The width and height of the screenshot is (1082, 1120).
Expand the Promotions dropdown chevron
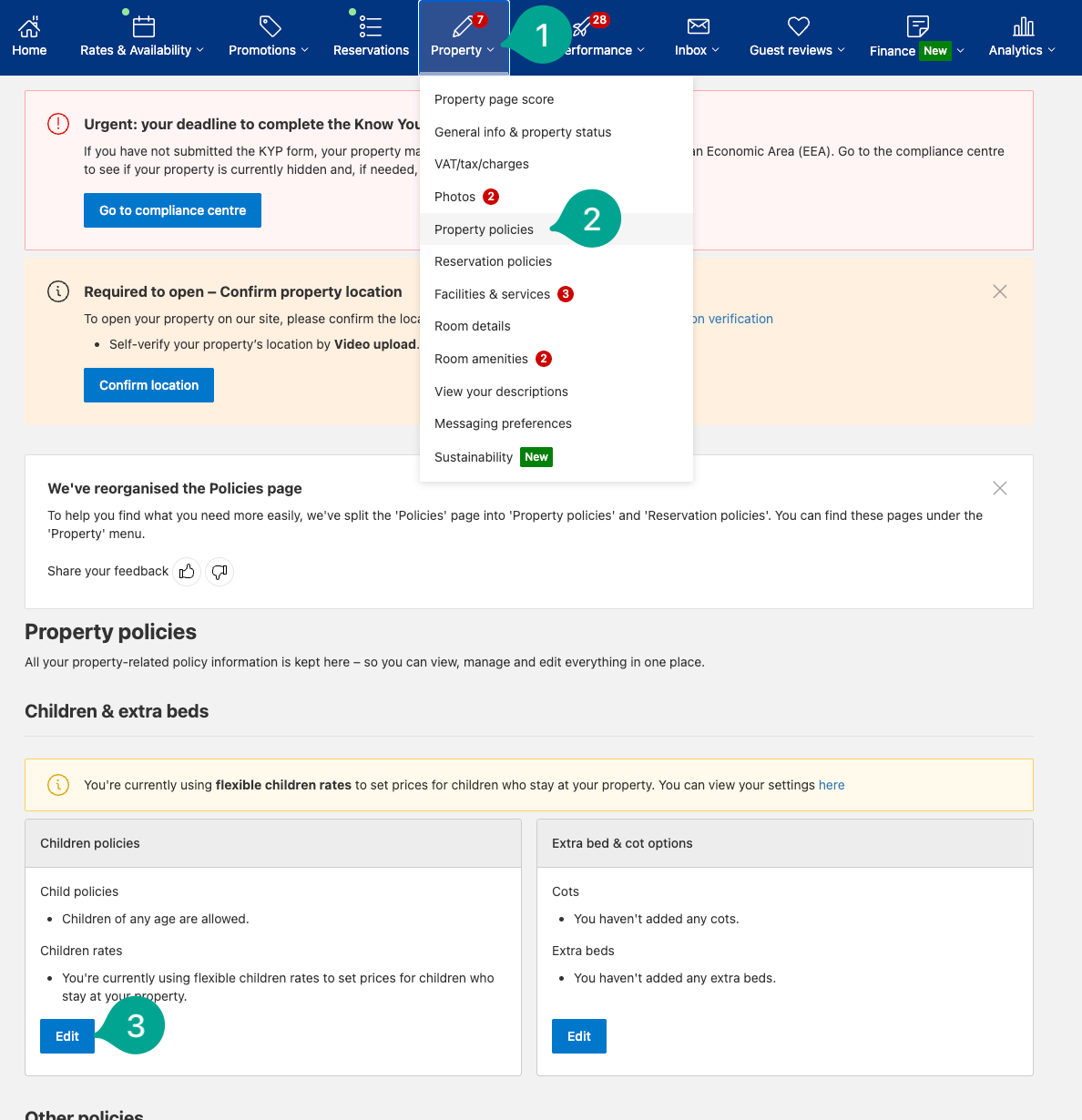click(x=305, y=50)
